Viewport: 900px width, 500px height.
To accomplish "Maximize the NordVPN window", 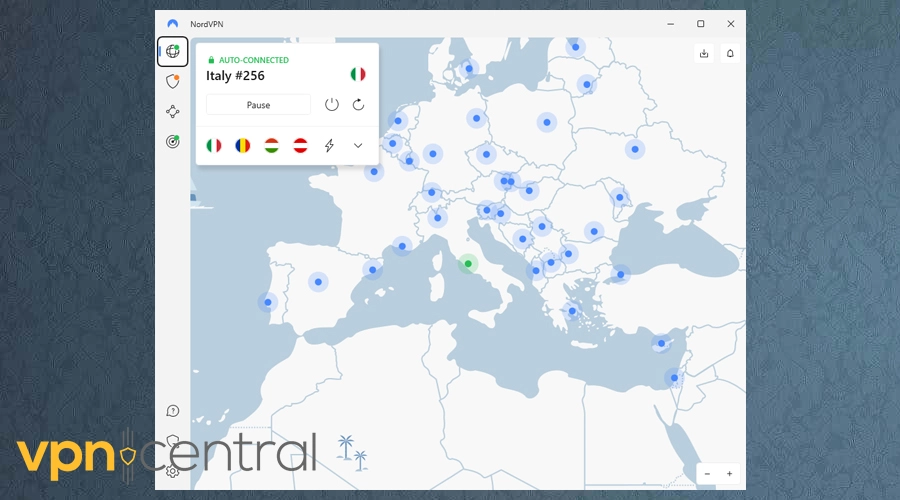I will click(x=701, y=24).
